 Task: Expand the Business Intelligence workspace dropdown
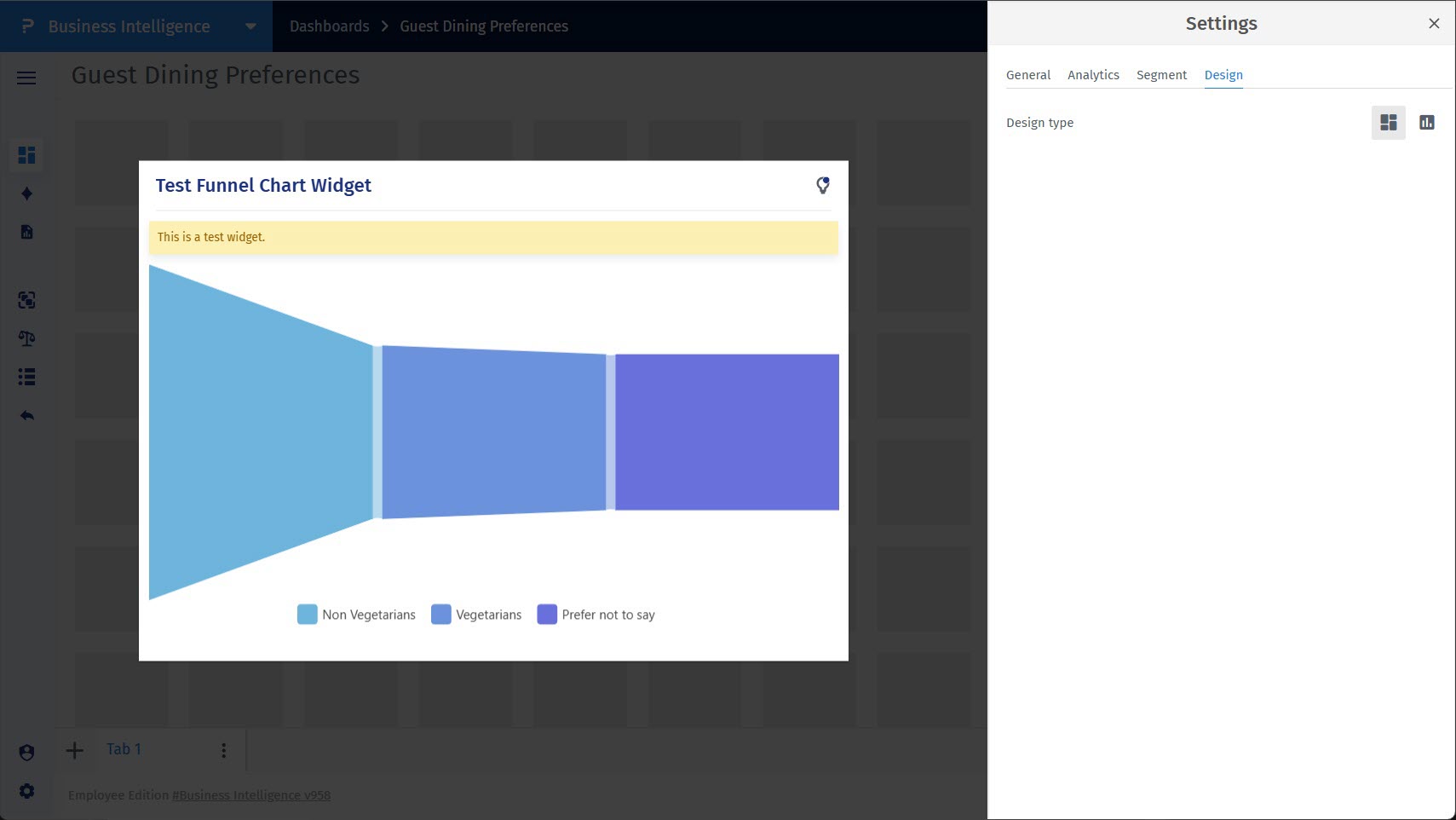point(250,26)
